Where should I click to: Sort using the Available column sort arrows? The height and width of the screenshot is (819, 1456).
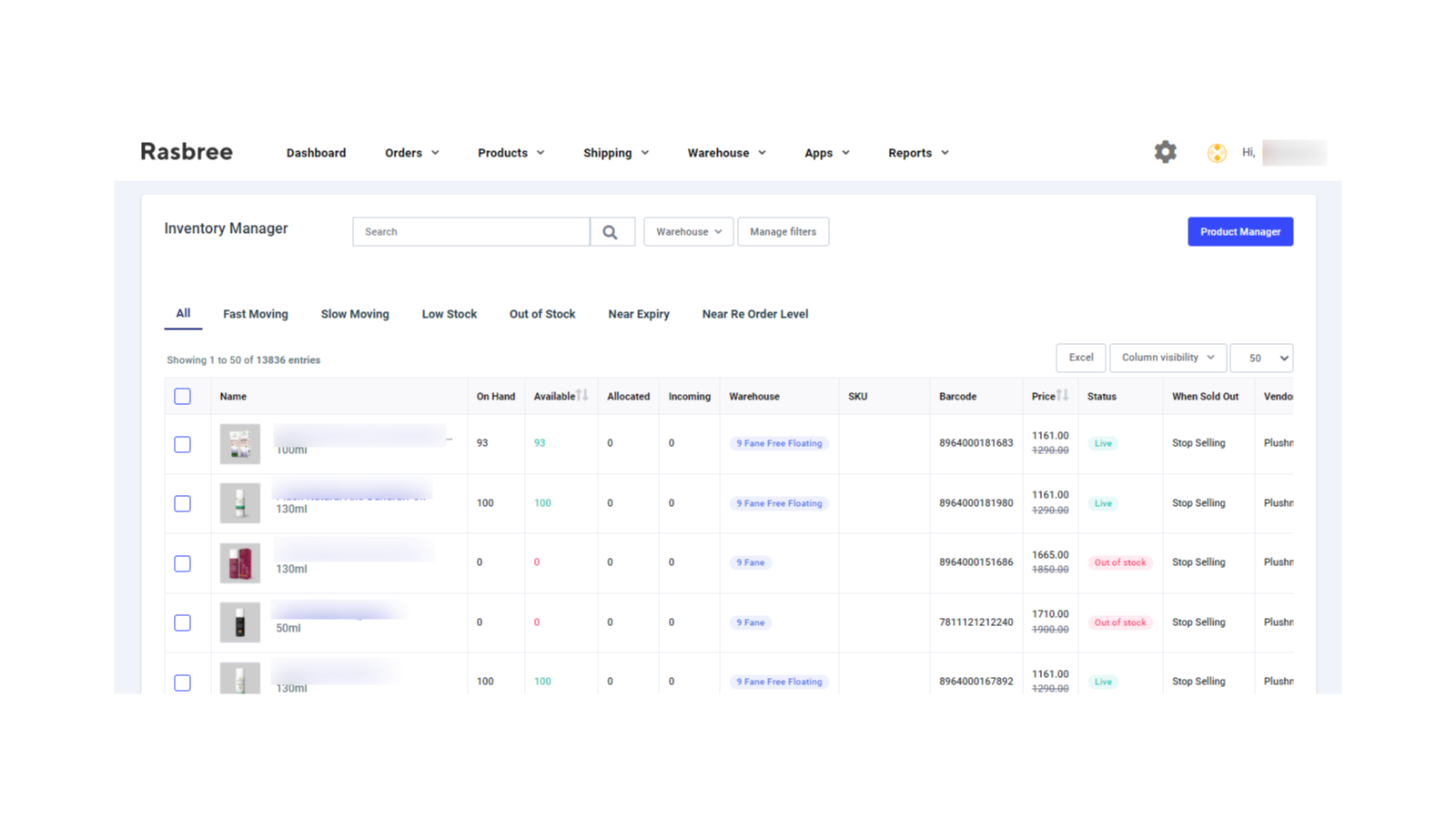[x=582, y=395]
